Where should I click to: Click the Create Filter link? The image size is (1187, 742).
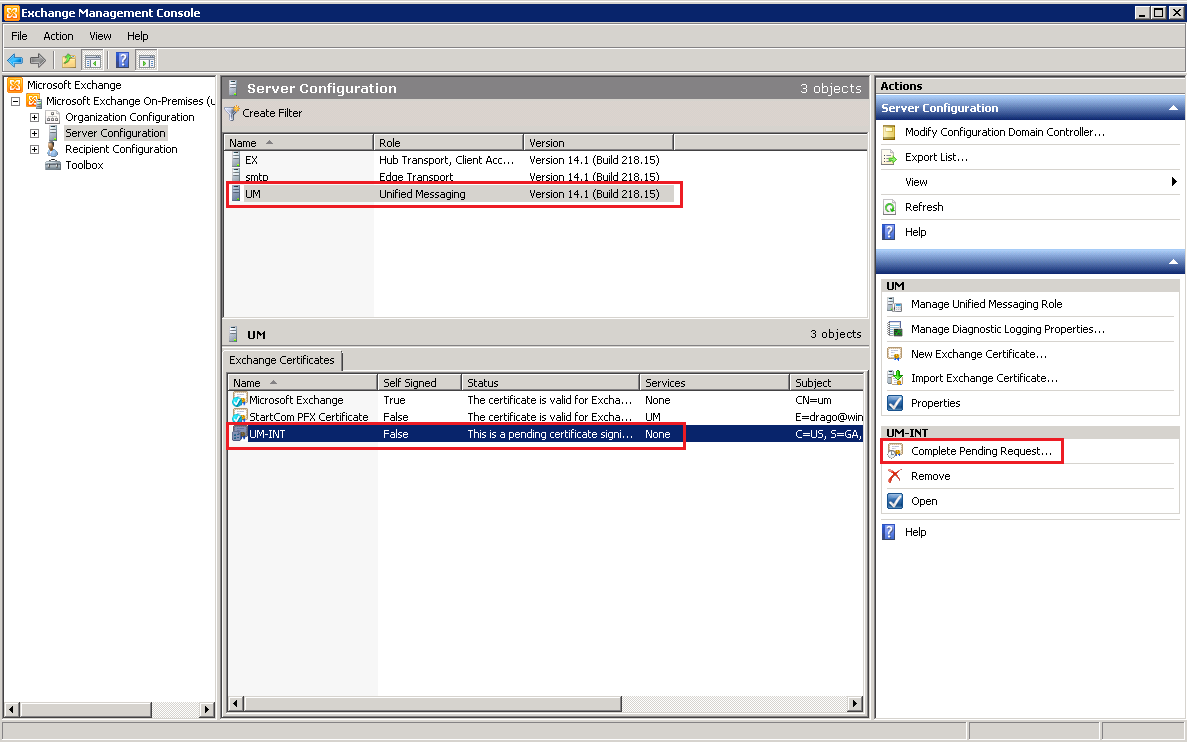click(272, 114)
